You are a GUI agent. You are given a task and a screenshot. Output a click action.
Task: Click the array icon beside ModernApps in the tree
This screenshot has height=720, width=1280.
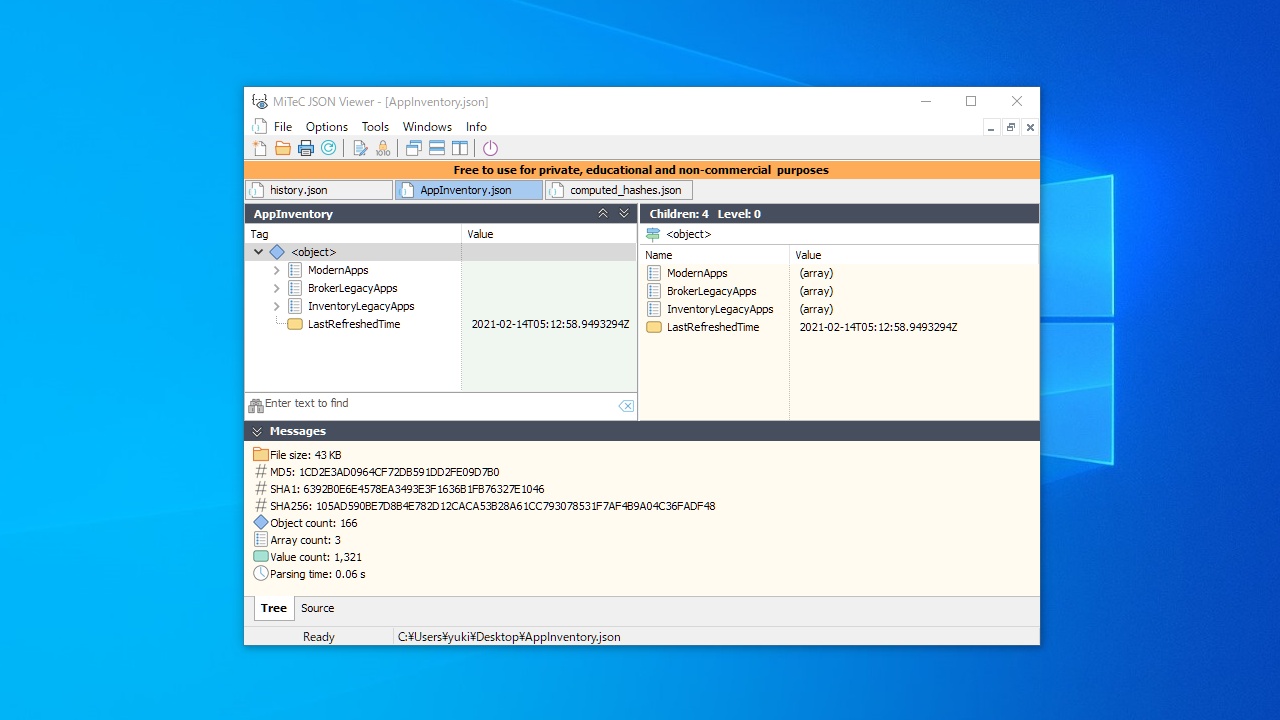[x=295, y=270]
